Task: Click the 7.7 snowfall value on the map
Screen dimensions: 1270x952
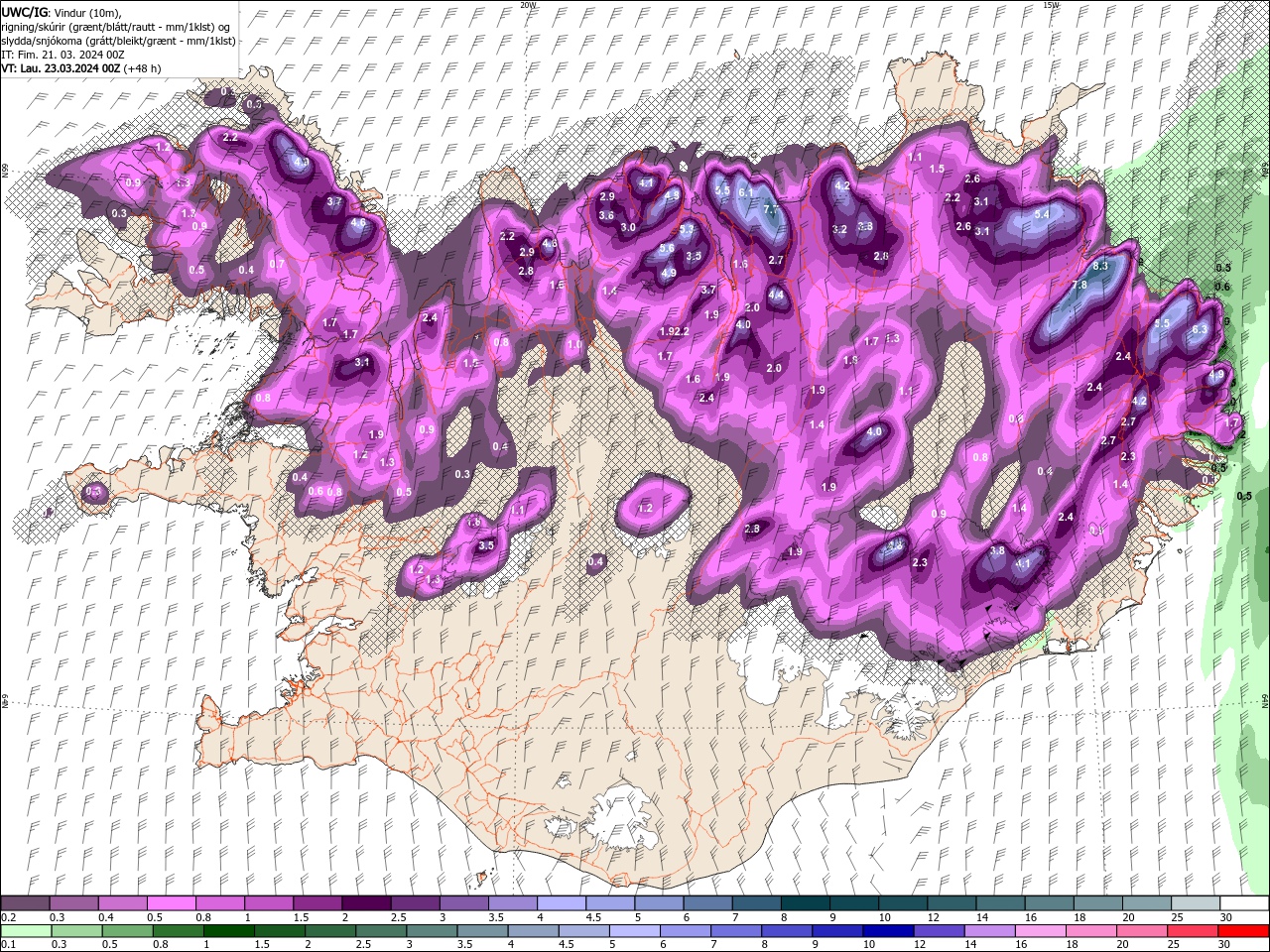Action: pos(772,210)
